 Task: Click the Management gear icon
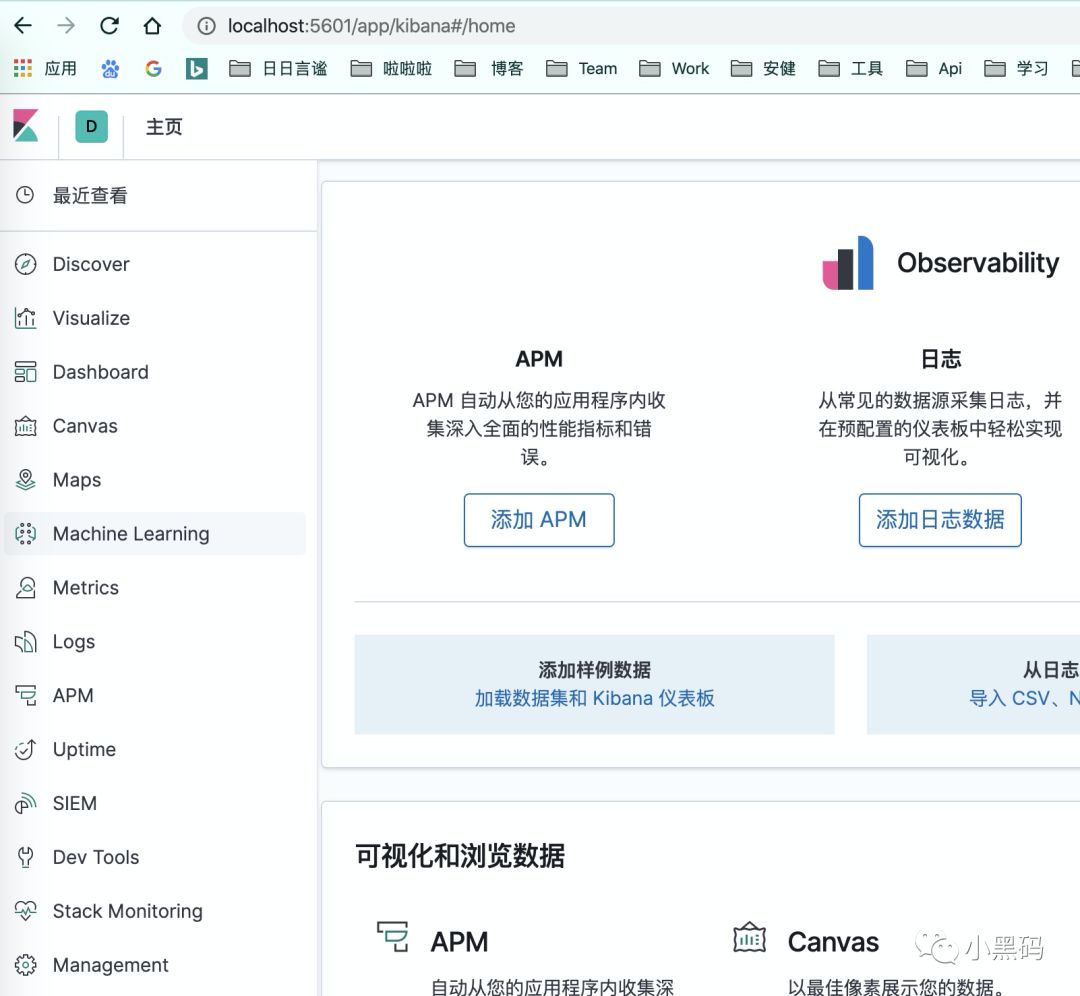coord(25,965)
